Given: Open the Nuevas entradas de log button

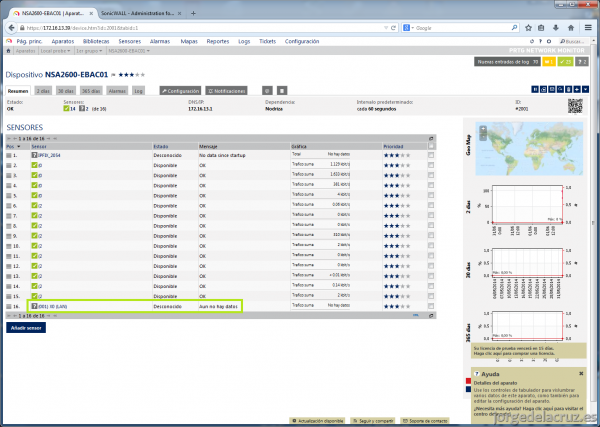Looking at the screenshot, I should 507,62.
